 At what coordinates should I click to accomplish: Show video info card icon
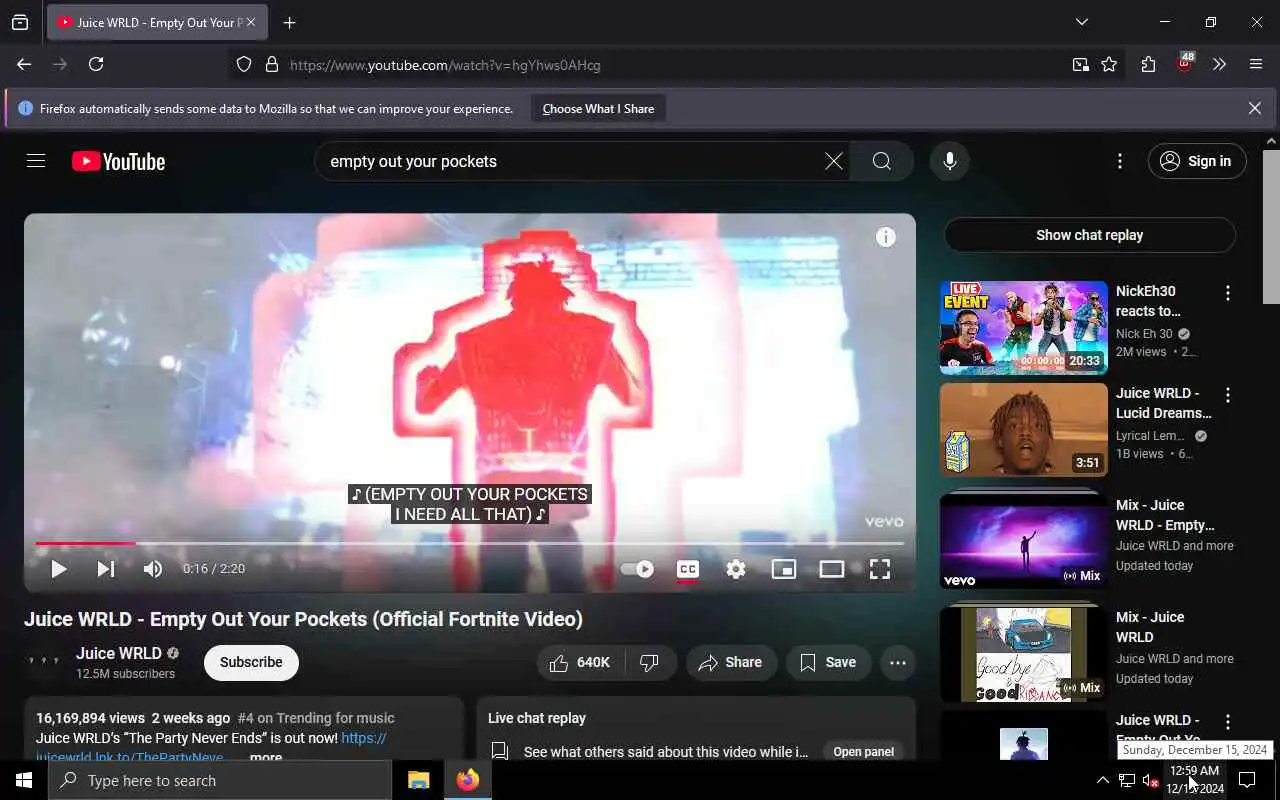point(886,237)
